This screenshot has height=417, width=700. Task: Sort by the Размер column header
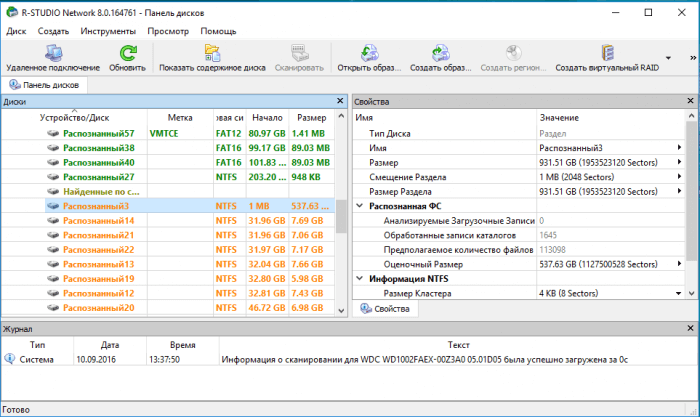coord(311,118)
